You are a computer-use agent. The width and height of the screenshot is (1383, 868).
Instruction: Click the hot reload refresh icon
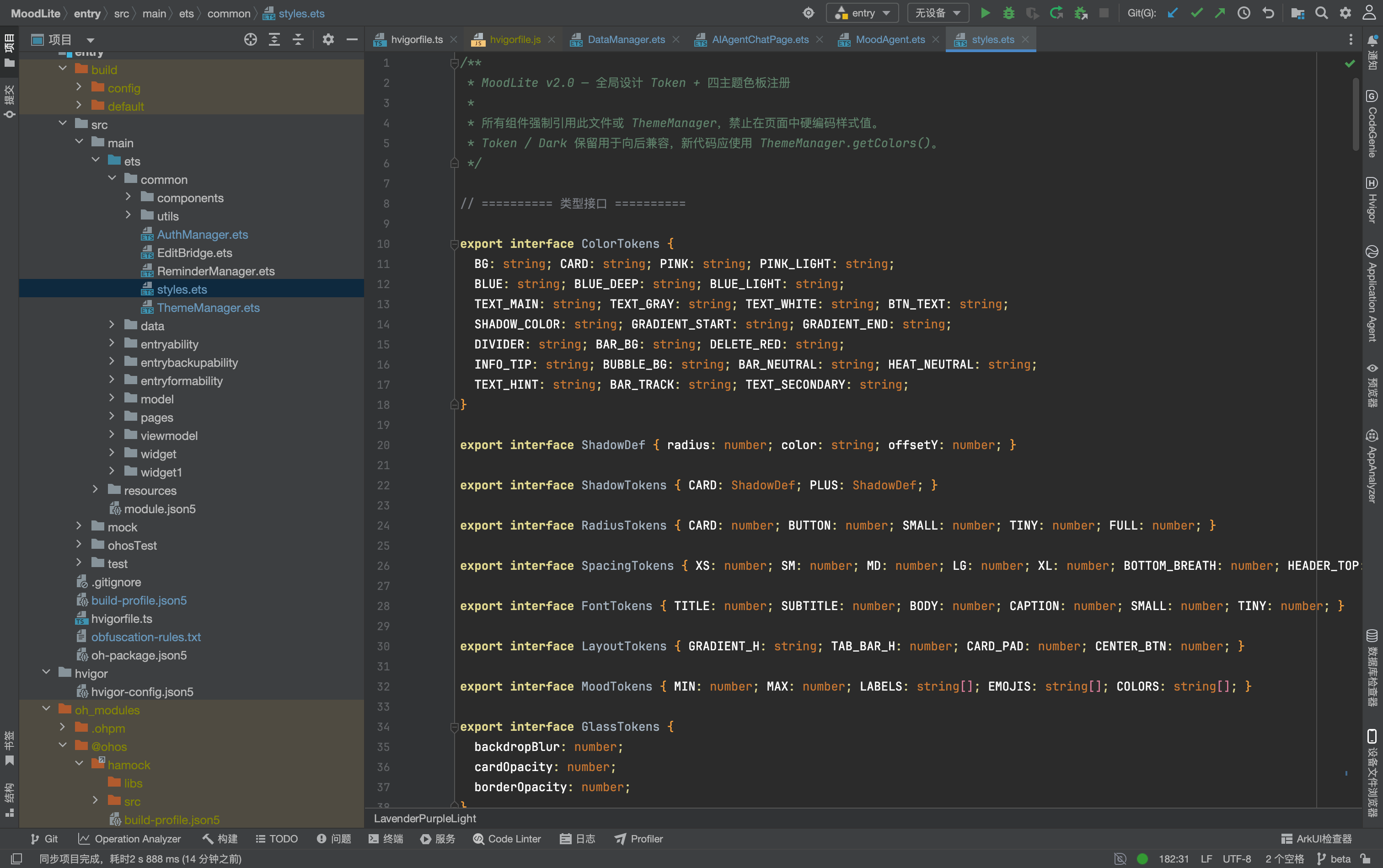tap(1056, 13)
